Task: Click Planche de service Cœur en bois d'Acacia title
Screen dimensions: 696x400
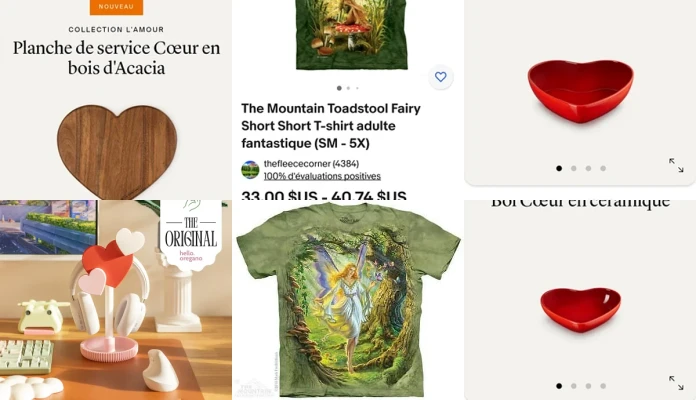Action: pyautogui.click(x=116, y=58)
